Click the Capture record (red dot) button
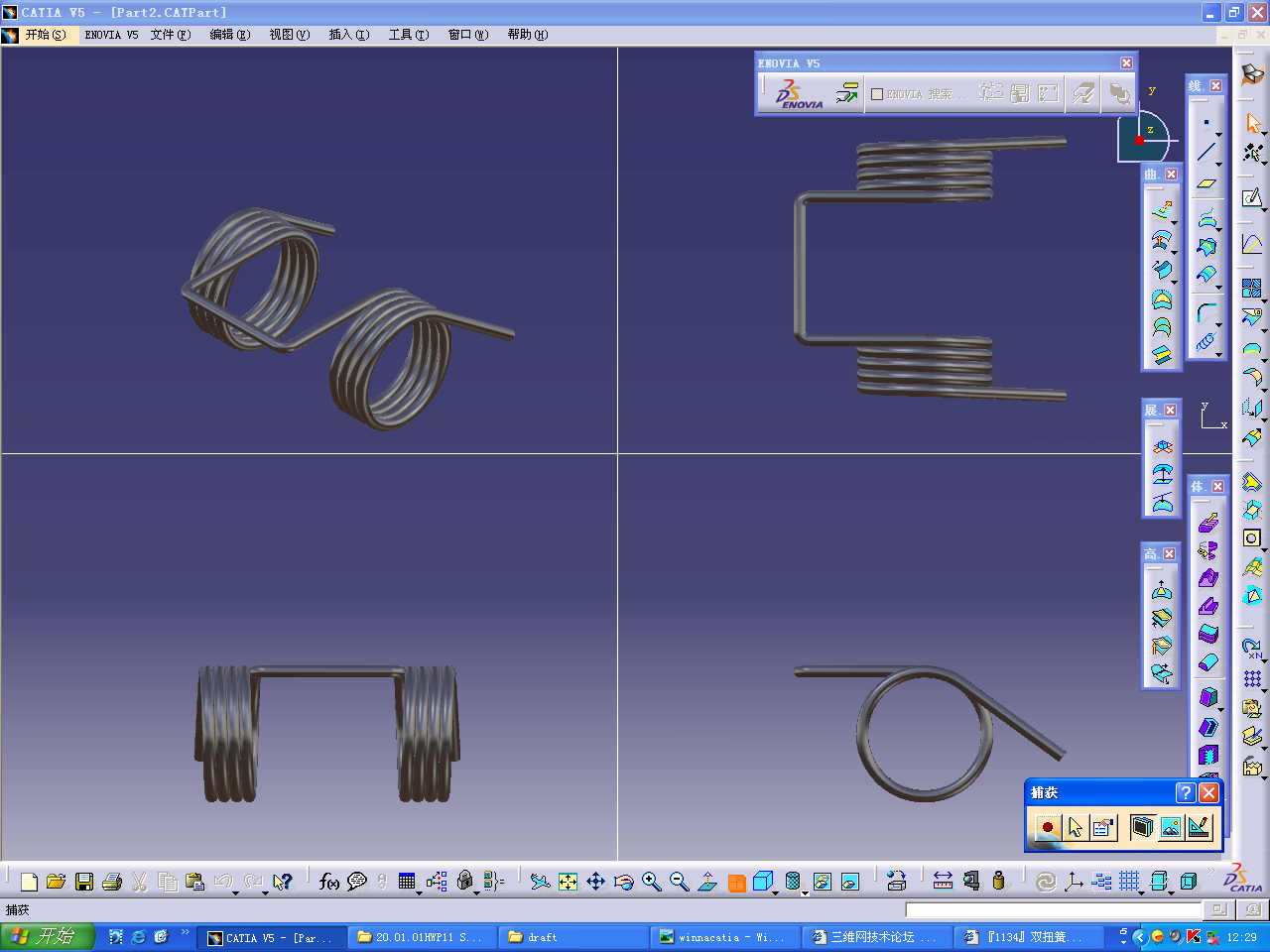Viewport: 1270px width, 952px height. pos(1046,827)
